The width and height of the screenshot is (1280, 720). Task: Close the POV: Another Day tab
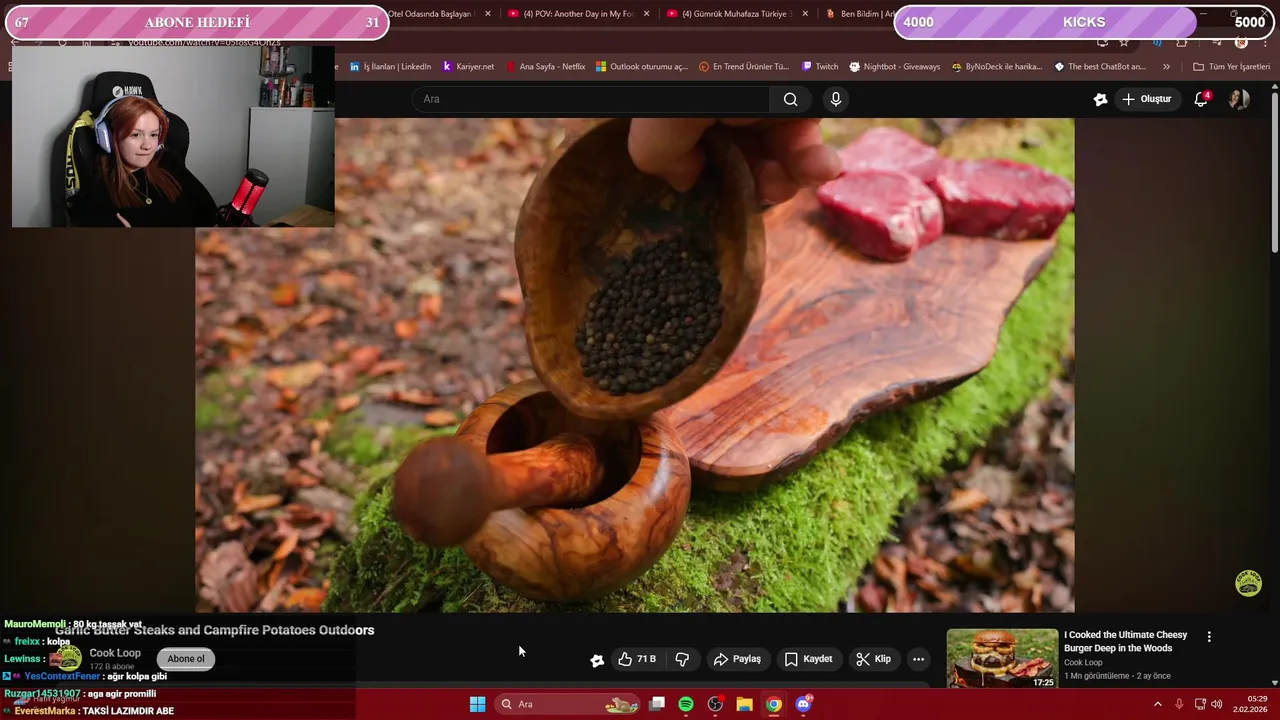tap(646, 14)
